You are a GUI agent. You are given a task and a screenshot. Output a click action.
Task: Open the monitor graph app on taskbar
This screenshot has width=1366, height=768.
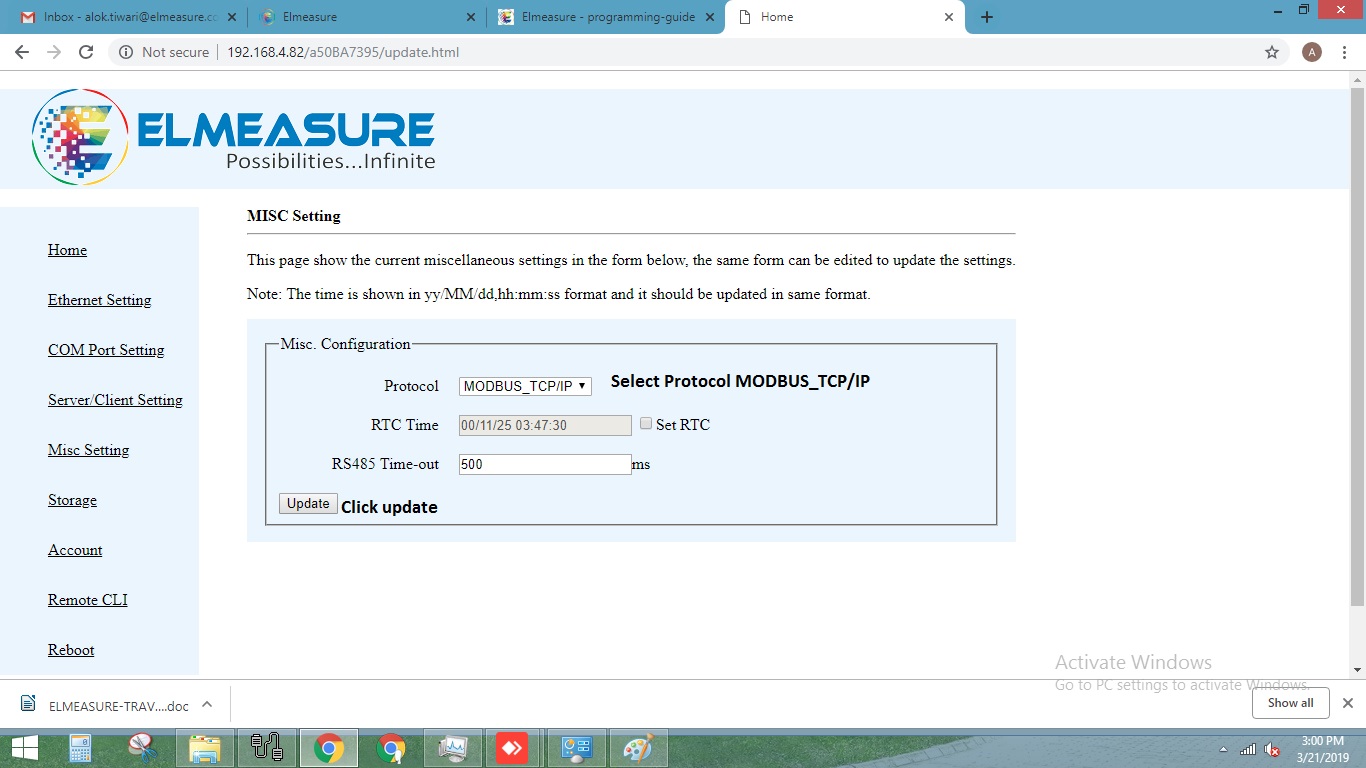point(453,748)
